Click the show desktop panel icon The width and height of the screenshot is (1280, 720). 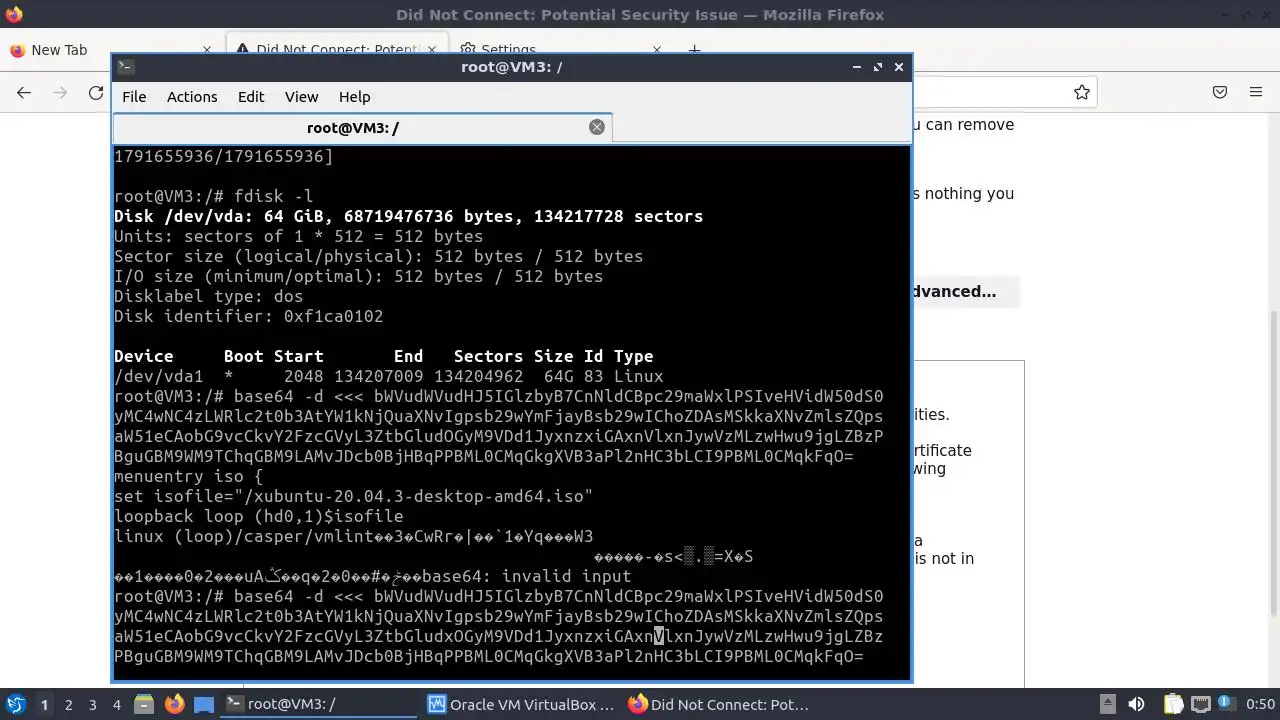(204, 704)
